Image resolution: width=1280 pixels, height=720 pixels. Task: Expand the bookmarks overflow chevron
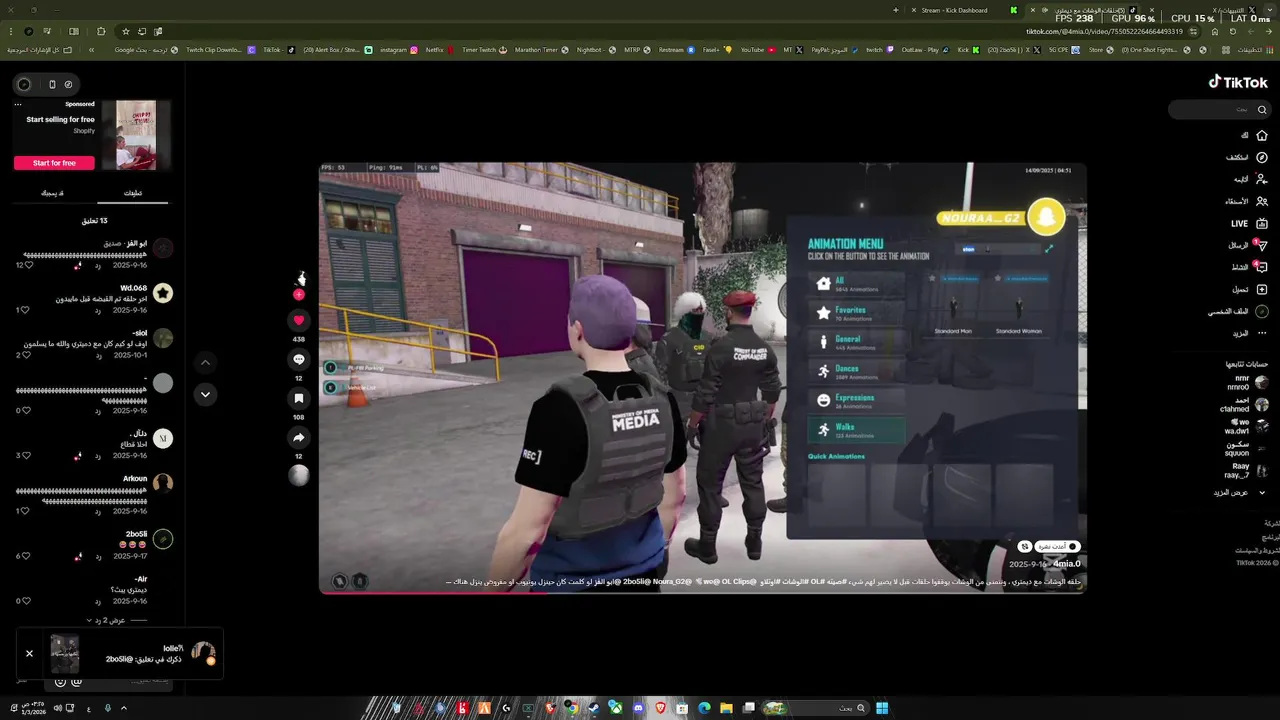tap(91, 49)
